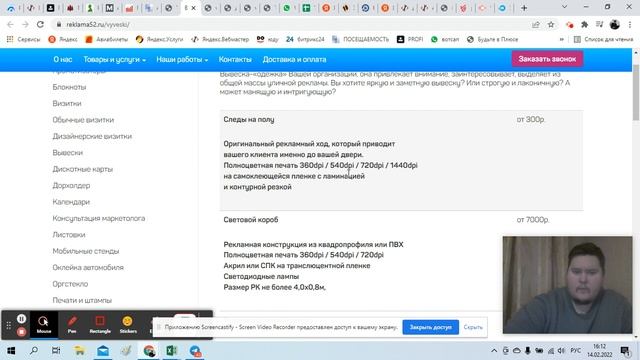Click the Закрыть доступ button

click(x=431, y=327)
